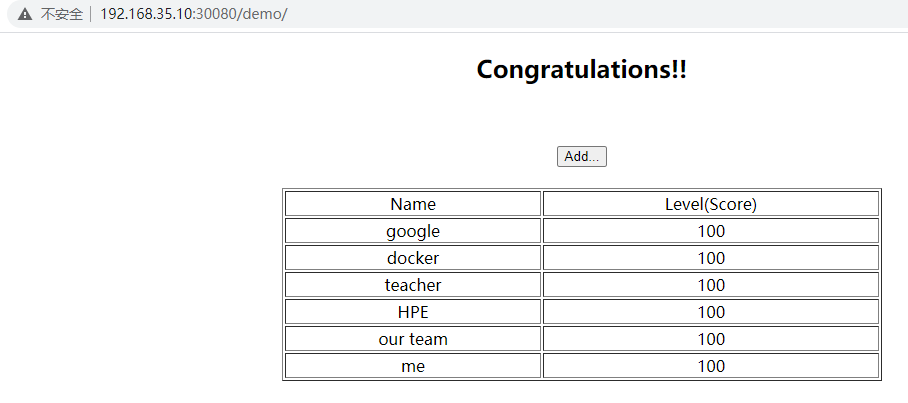Click the score 100 for google
The width and height of the screenshot is (908, 403).
coord(710,231)
